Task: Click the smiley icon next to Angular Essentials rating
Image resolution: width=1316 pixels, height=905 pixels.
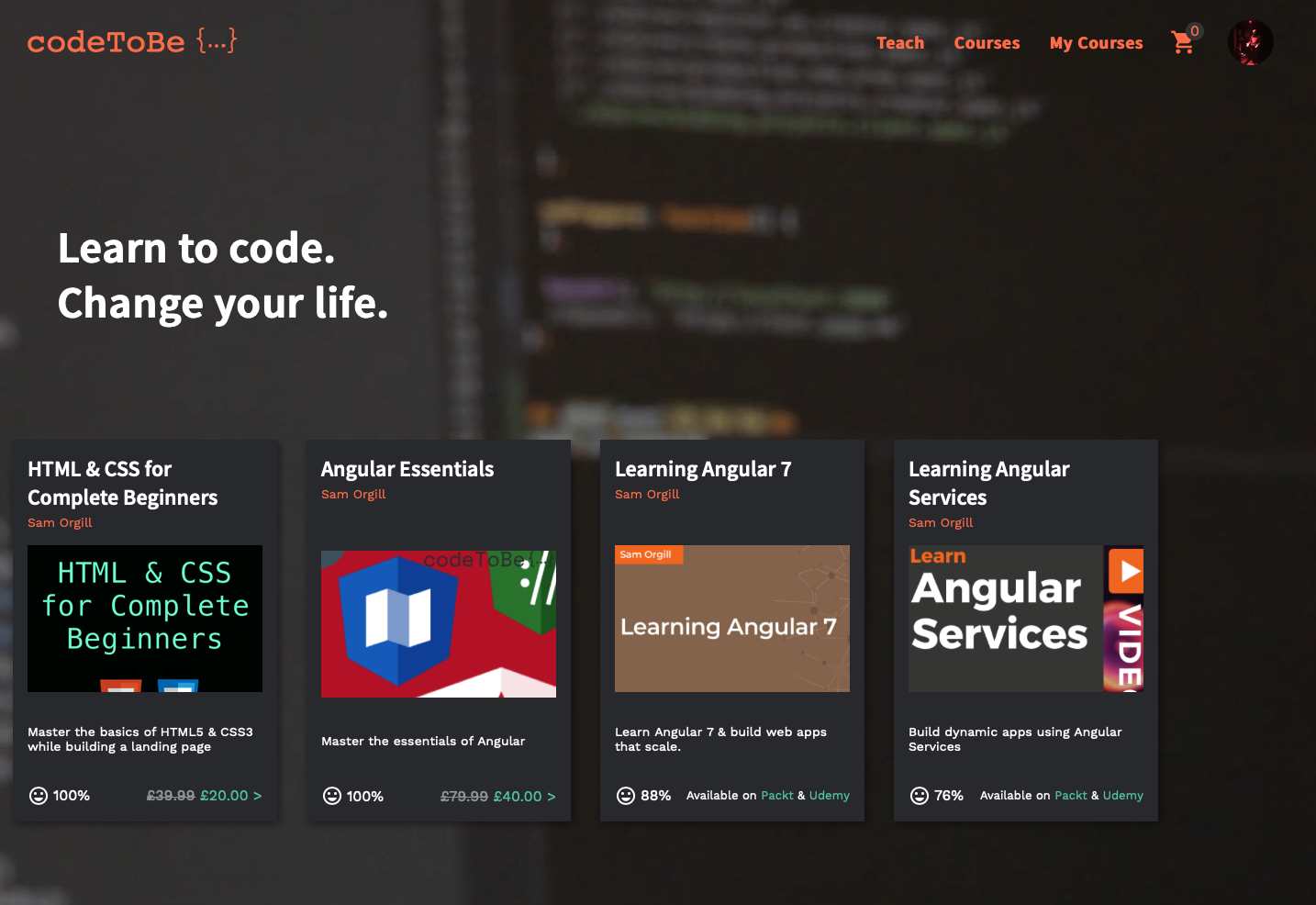Action: point(331,797)
